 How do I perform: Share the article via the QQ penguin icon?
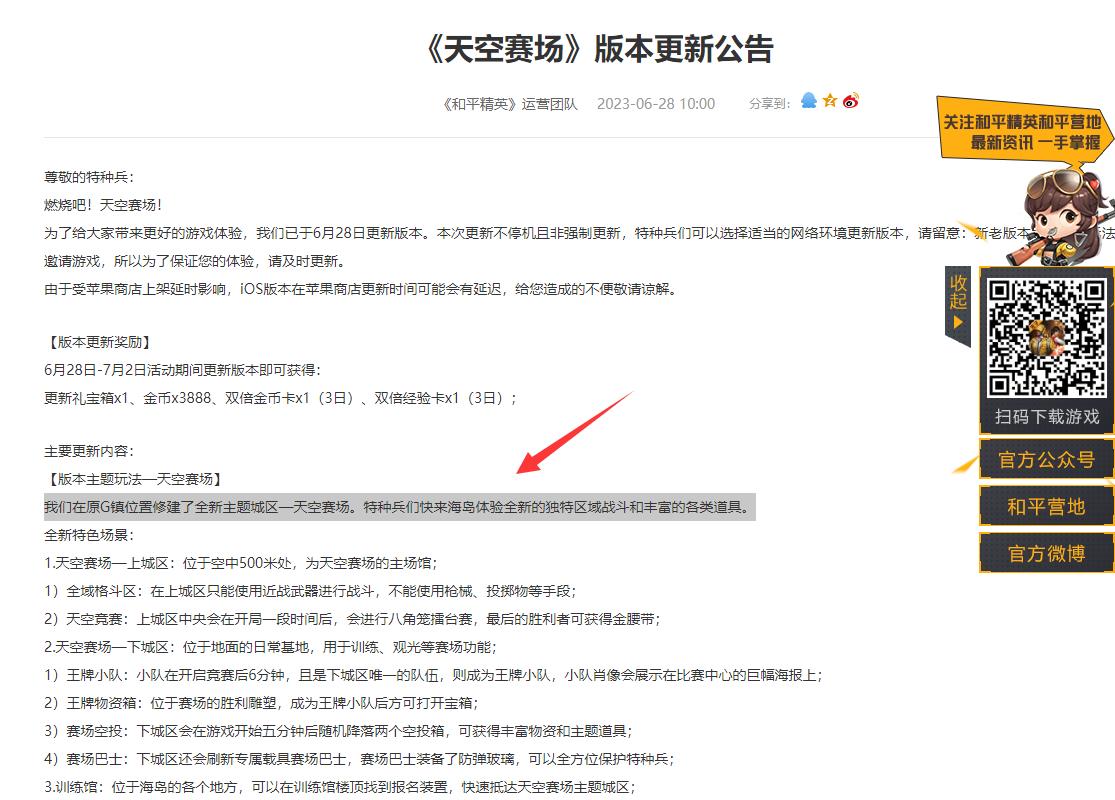coord(809,101)
